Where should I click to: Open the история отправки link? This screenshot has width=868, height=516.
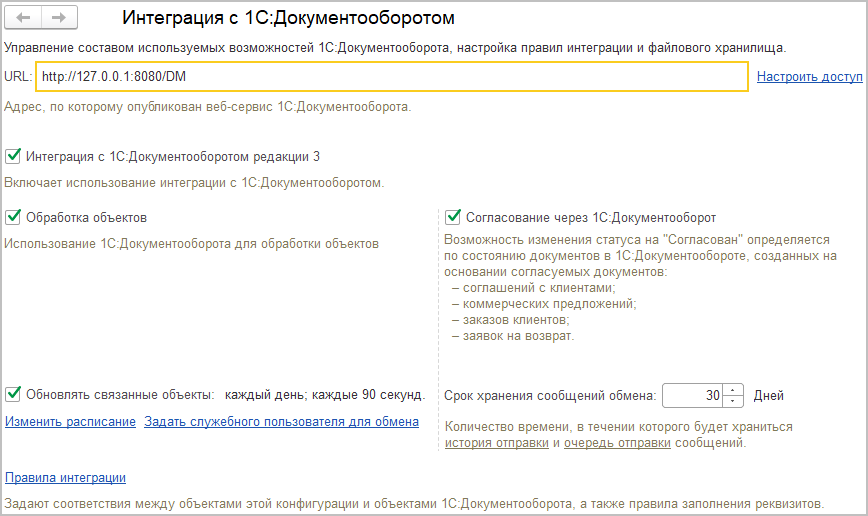(x=497, y=443)
